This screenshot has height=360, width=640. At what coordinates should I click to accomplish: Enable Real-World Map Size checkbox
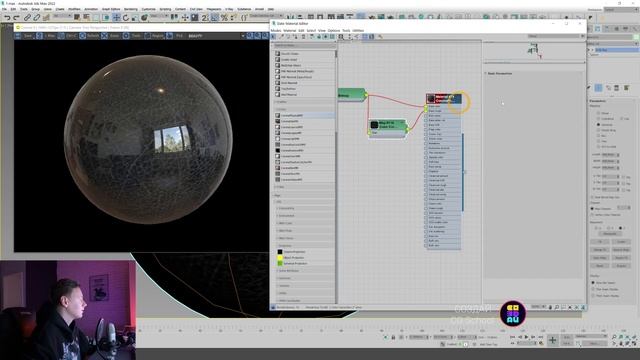[593, 197]
